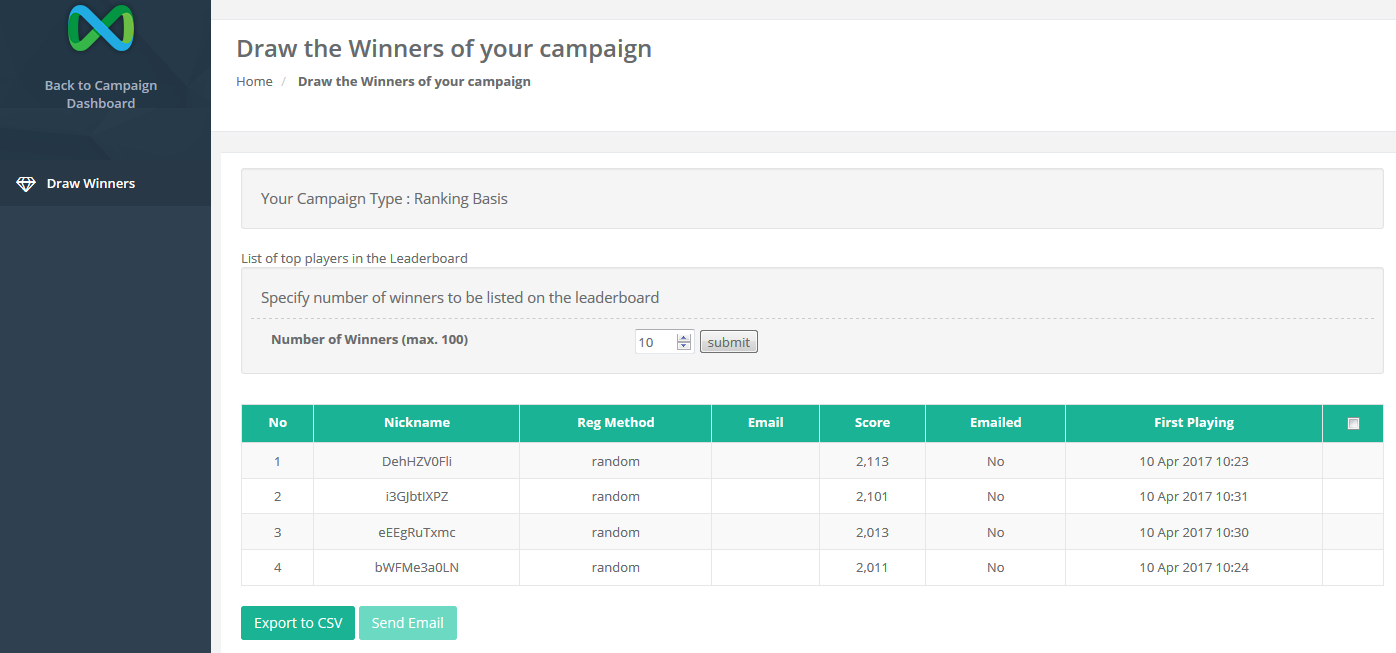
Task: Tick the select-all checkbox in the table header
Action: coord(1353,423)
